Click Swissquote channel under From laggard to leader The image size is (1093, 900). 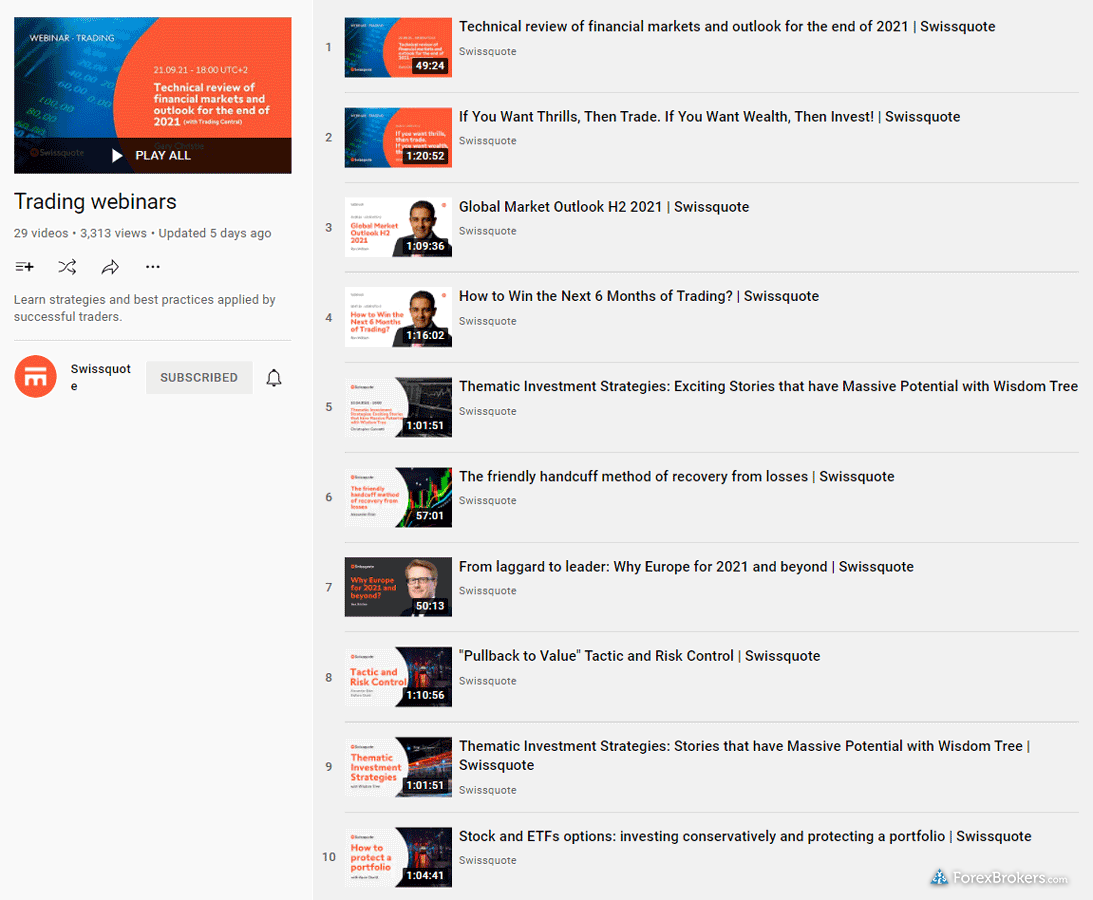point(487,590)
